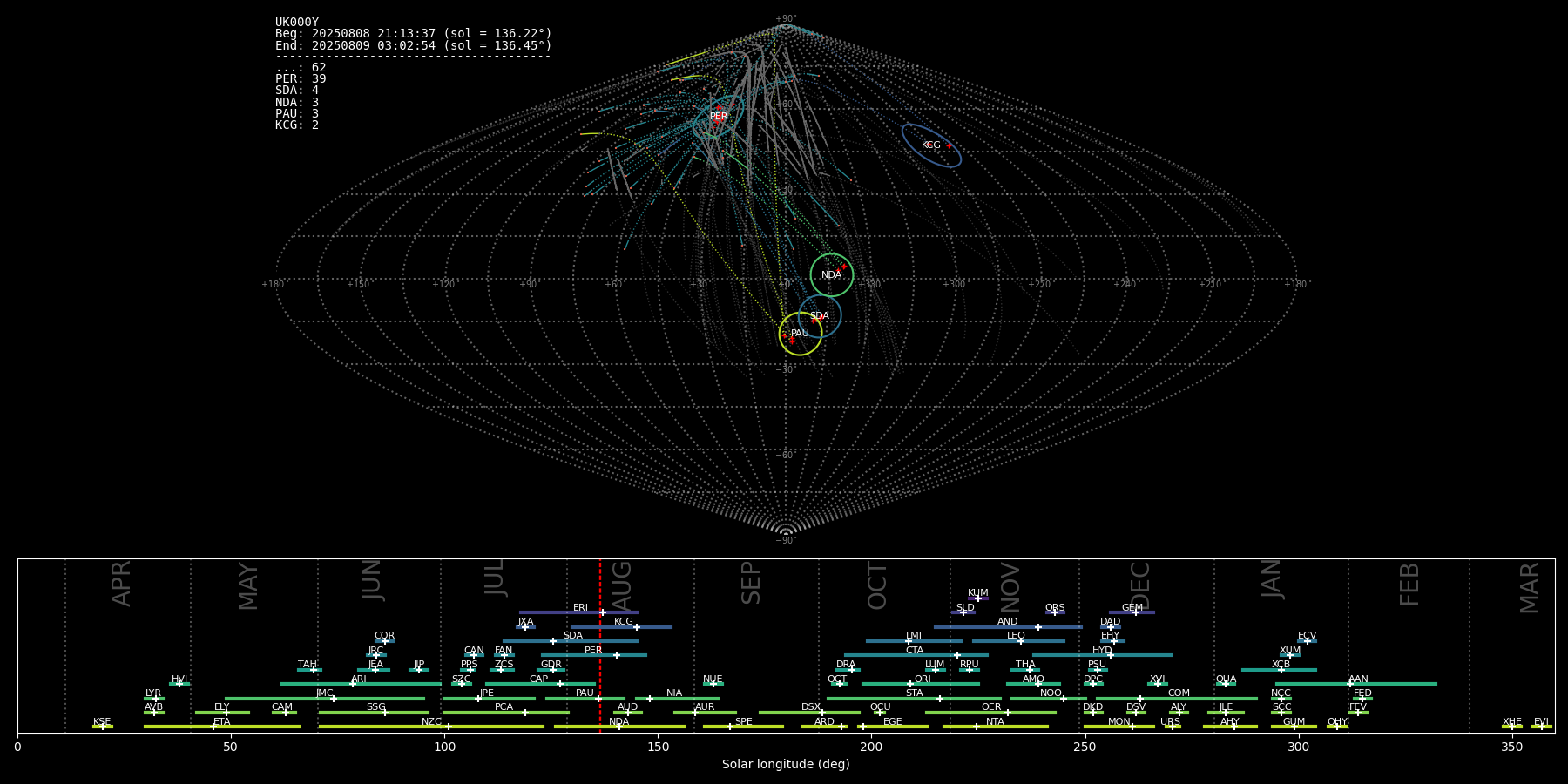Click the ARI shower bar in timeline

[361, 684]
